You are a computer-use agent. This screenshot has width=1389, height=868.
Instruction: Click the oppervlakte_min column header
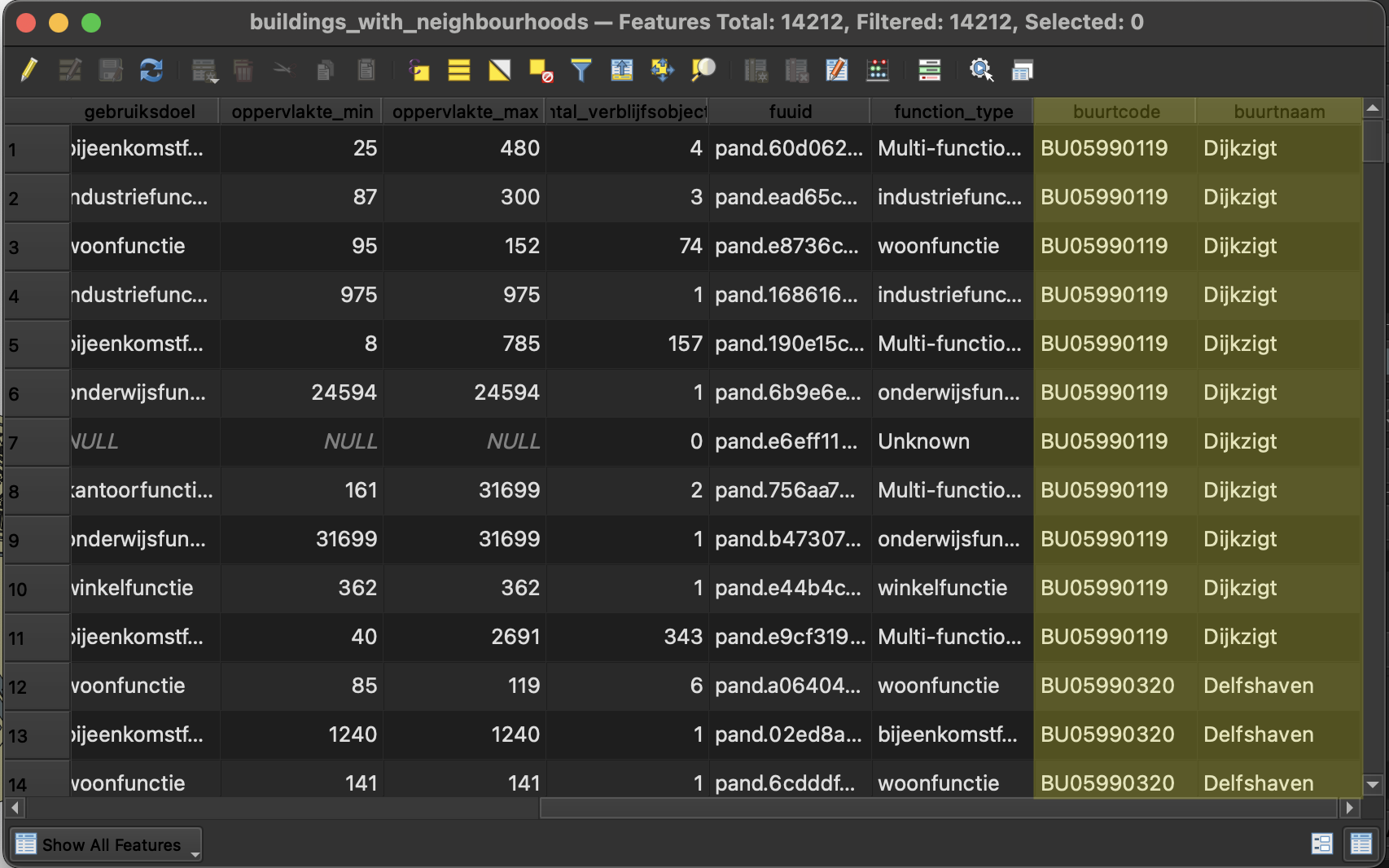301,112
